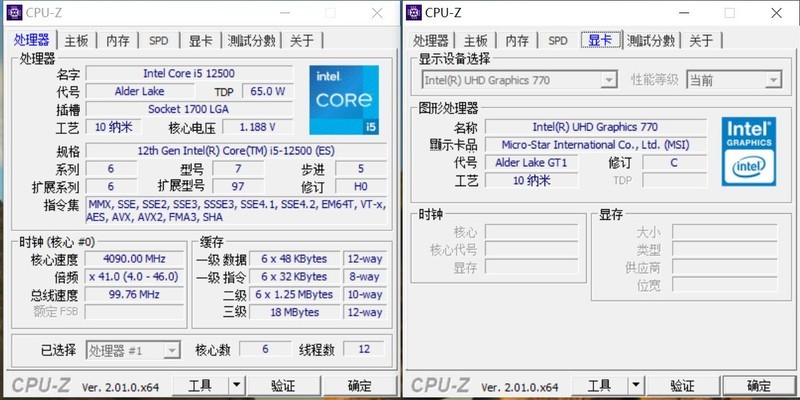
Task: Click the empty 额定 FSB field
Action: pyautogui.click(x=134, y=312)
